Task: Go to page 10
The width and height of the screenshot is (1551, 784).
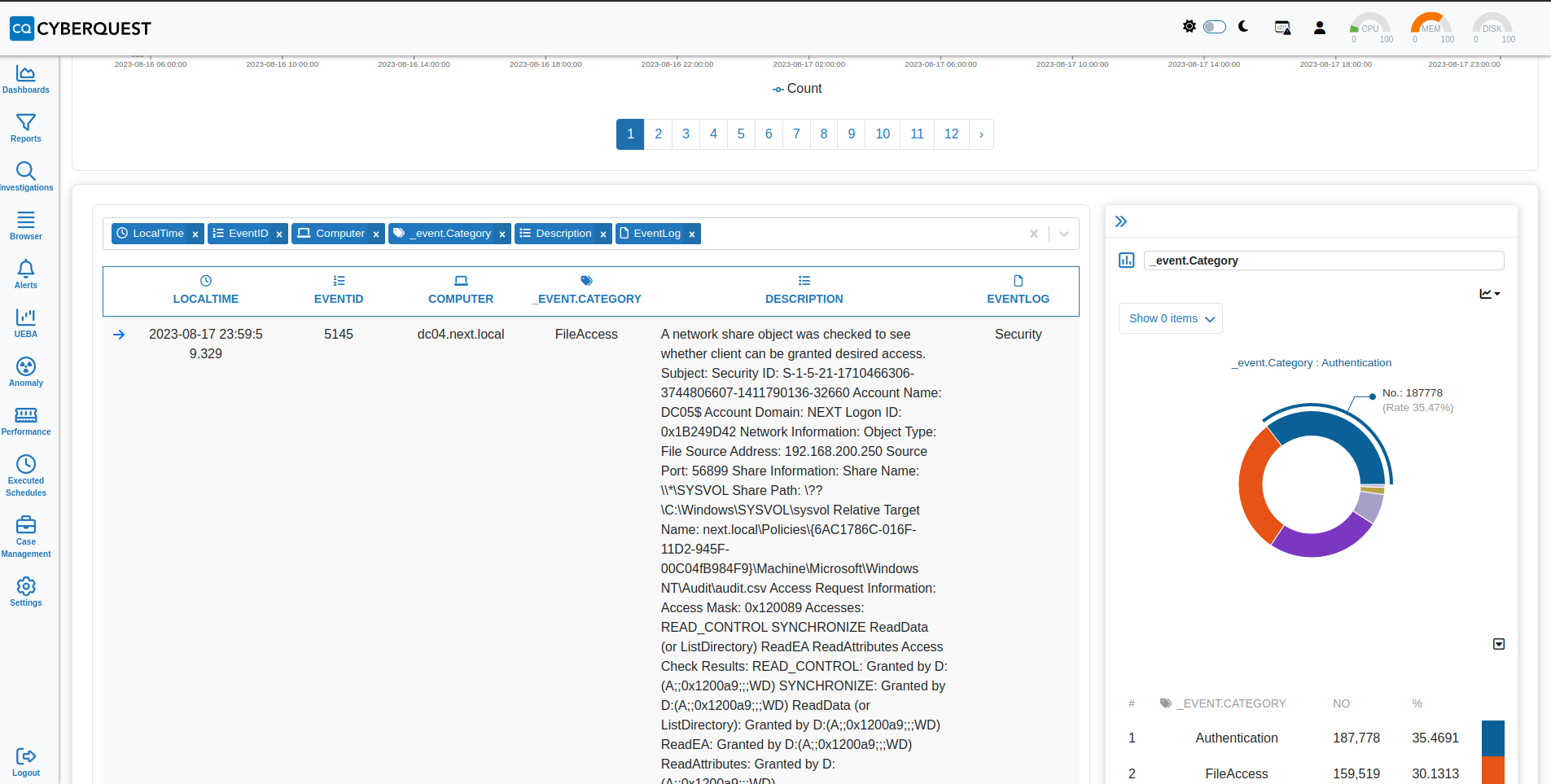Action: coord(883,134)
